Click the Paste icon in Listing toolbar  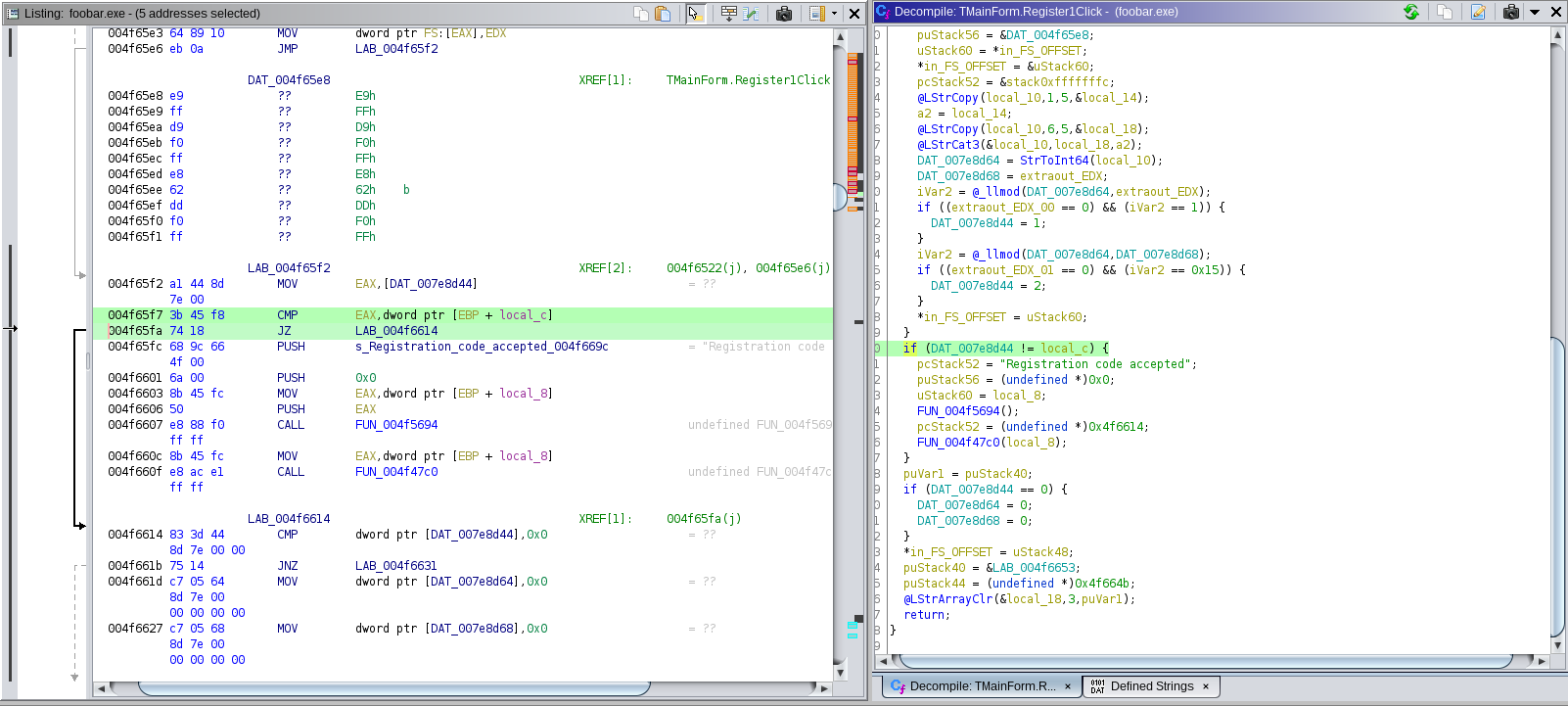[x=663, y=13]
